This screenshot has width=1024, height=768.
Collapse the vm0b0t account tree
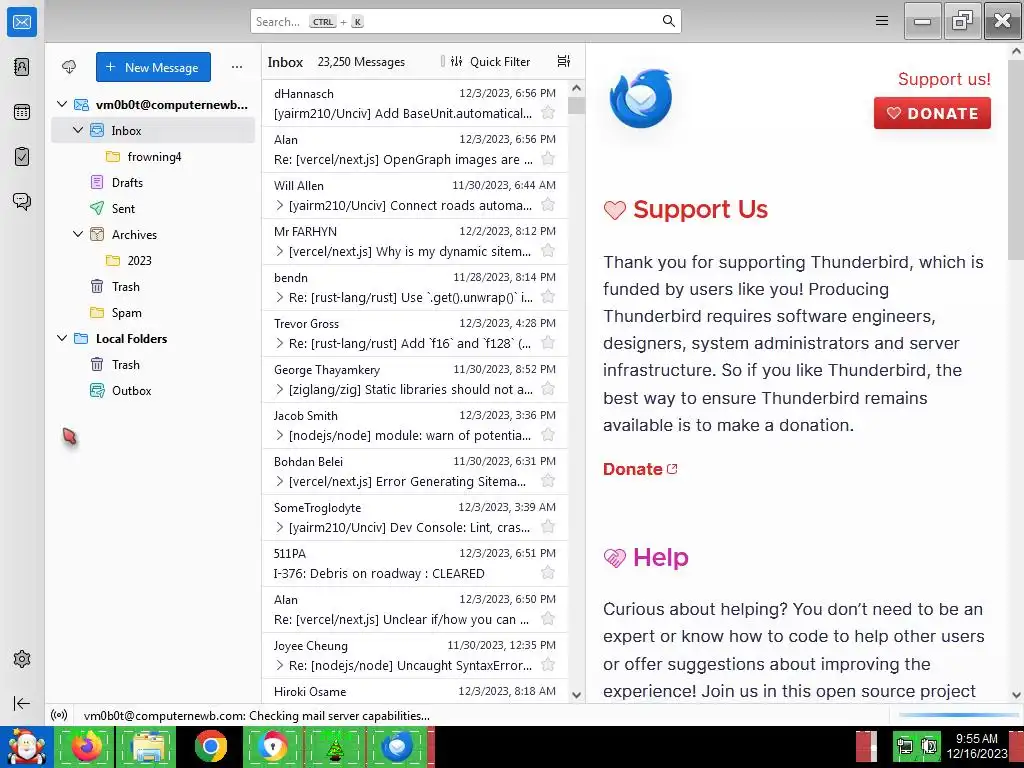(62, 104)
